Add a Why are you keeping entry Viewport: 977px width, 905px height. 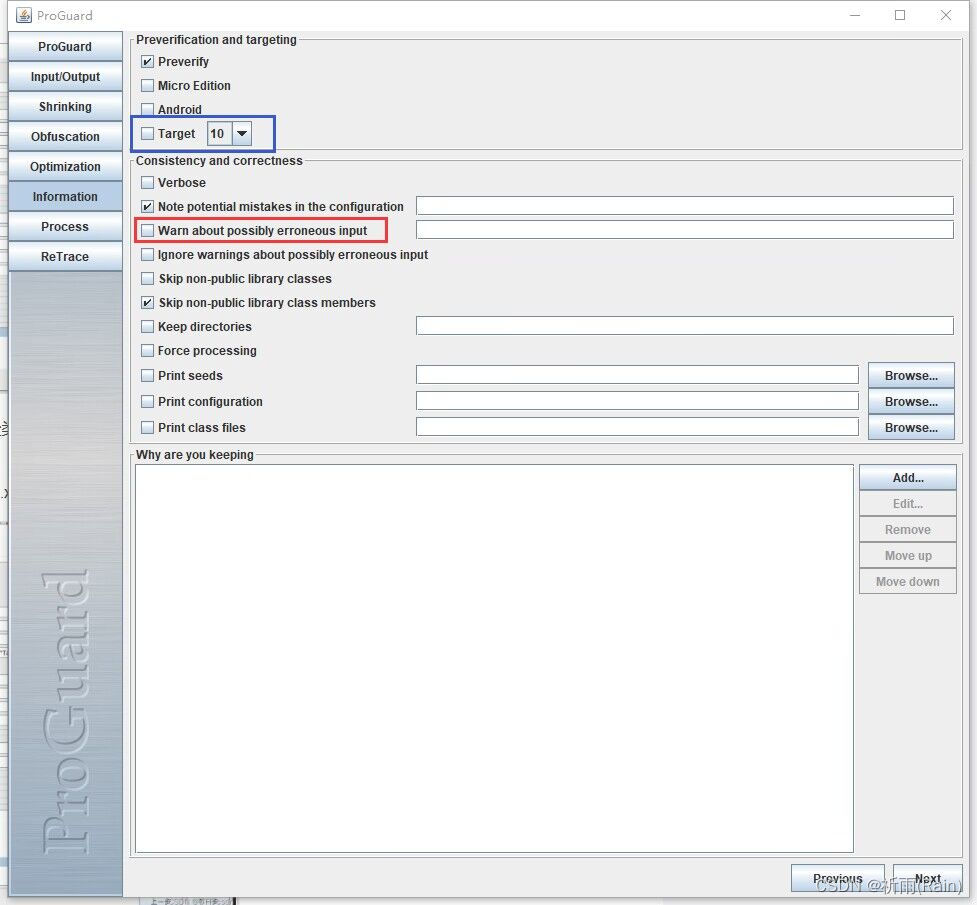908,477
